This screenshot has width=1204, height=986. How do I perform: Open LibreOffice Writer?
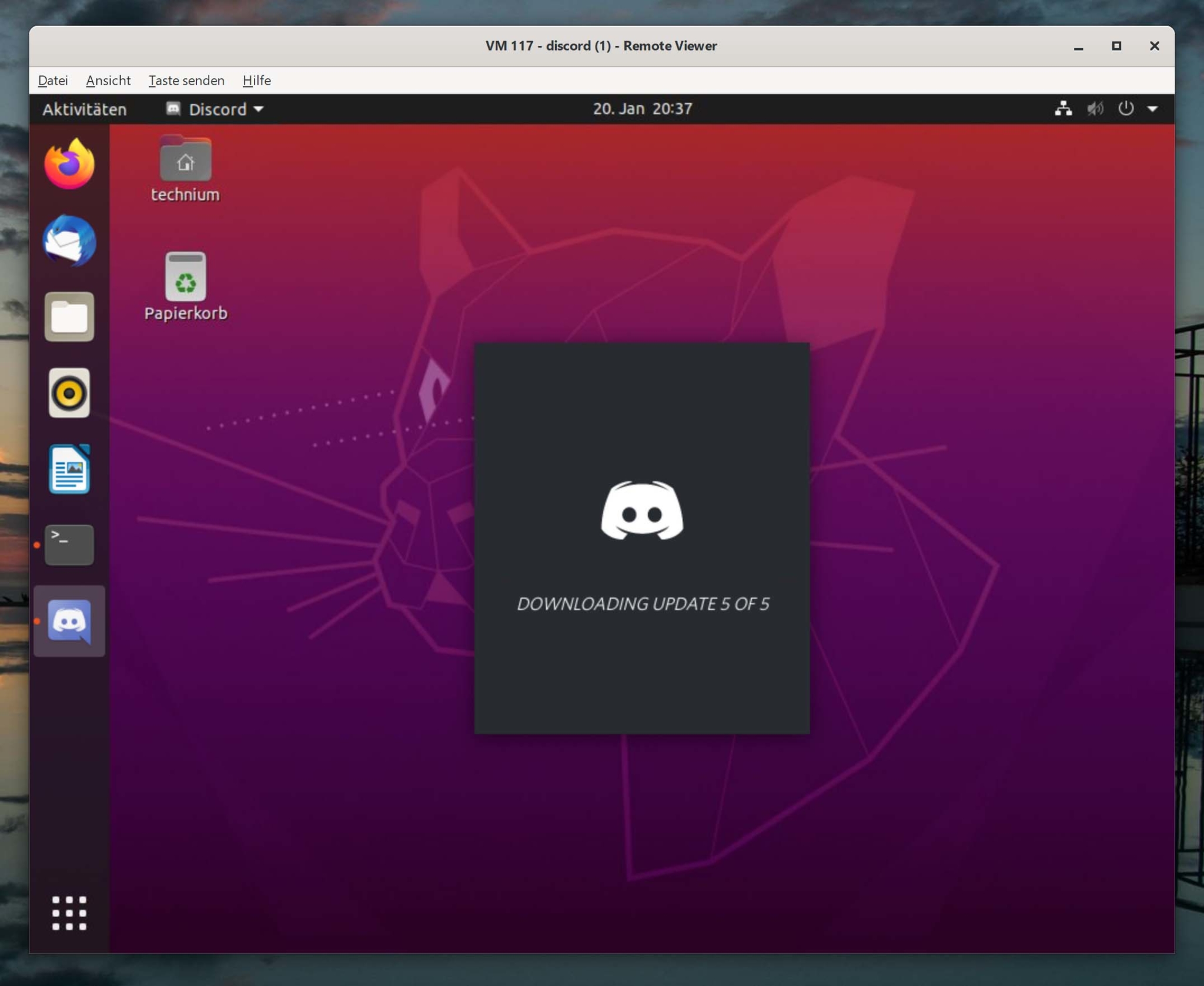(x=69, y=469)
